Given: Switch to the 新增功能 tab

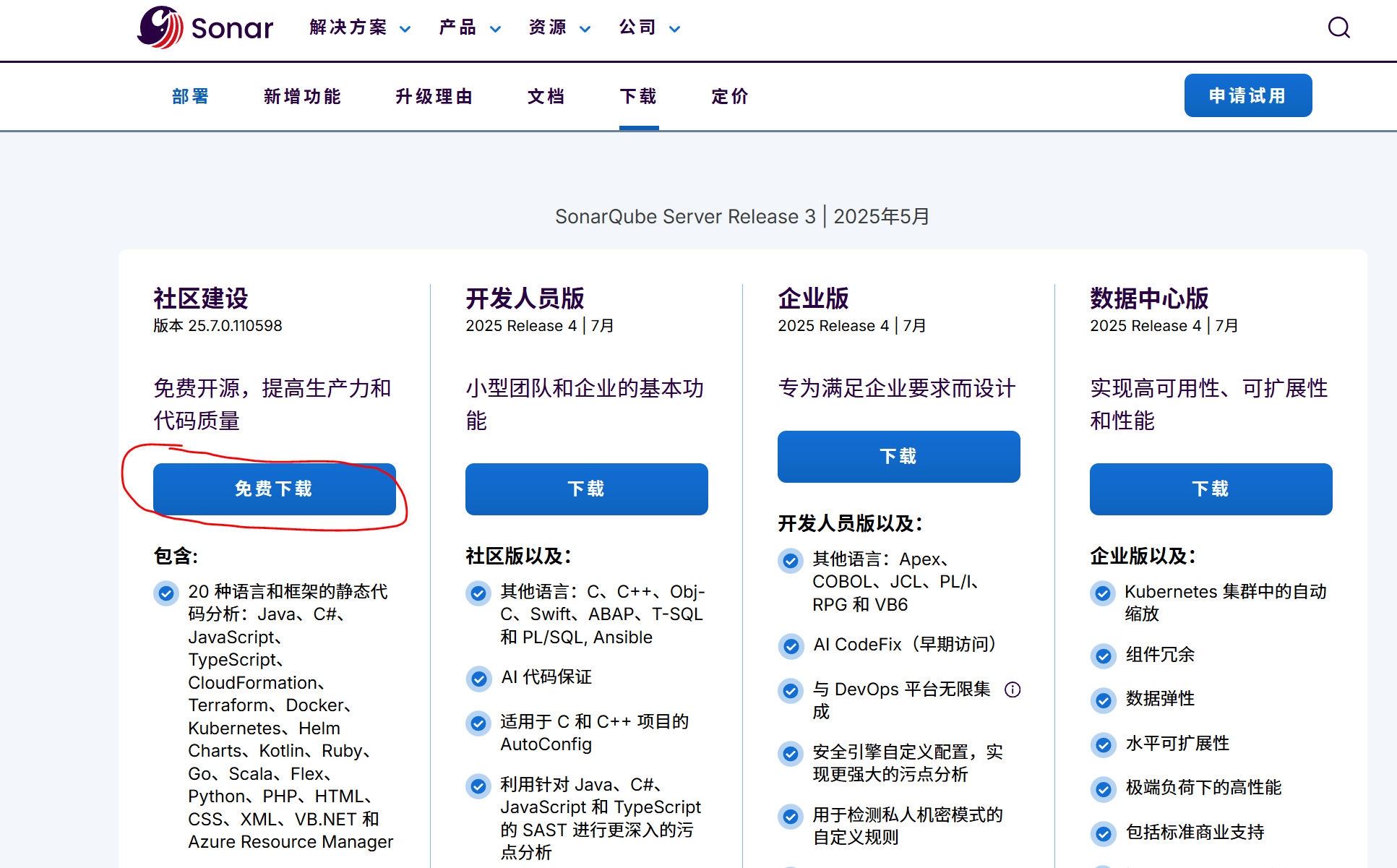Looking at the screenshot, I should click(x=302, y=96).
